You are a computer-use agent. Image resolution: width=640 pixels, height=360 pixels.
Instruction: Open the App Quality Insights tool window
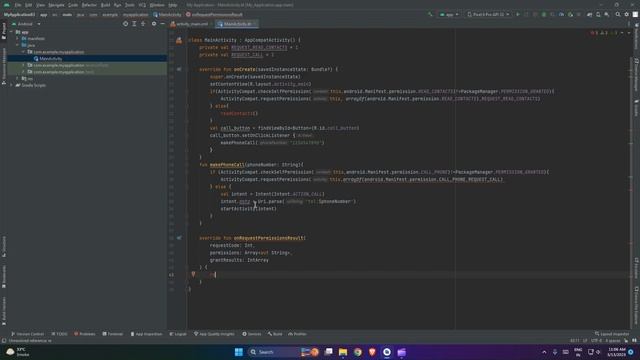click(x=215, y=334)
